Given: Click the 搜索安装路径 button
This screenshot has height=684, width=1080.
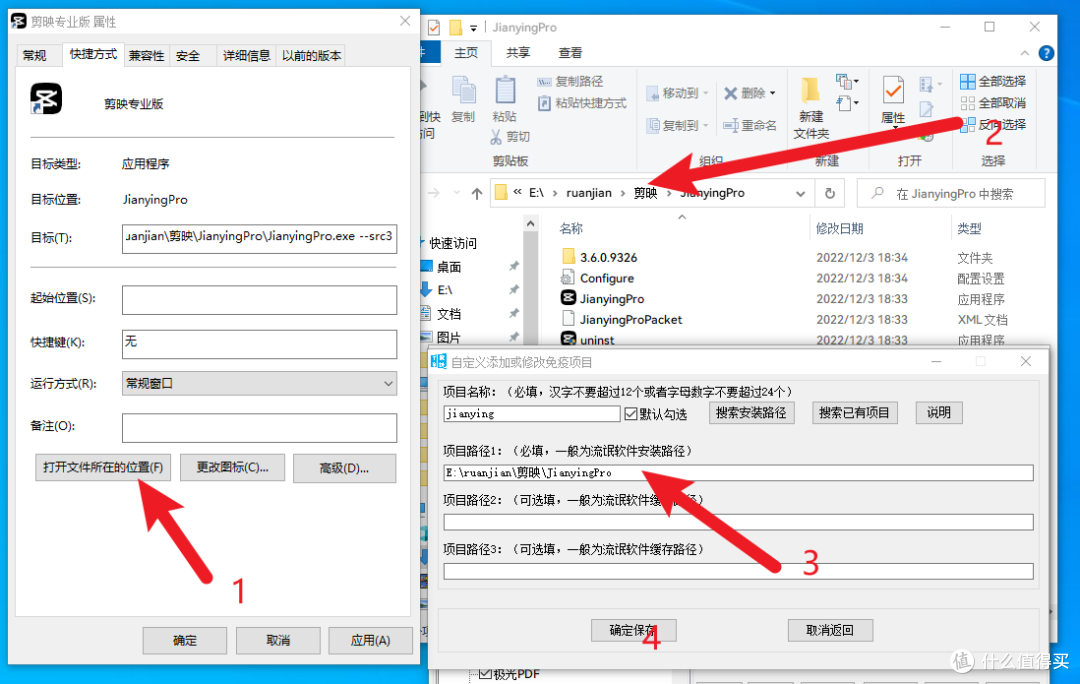Looking at the screenshot, I should (751, 413).
